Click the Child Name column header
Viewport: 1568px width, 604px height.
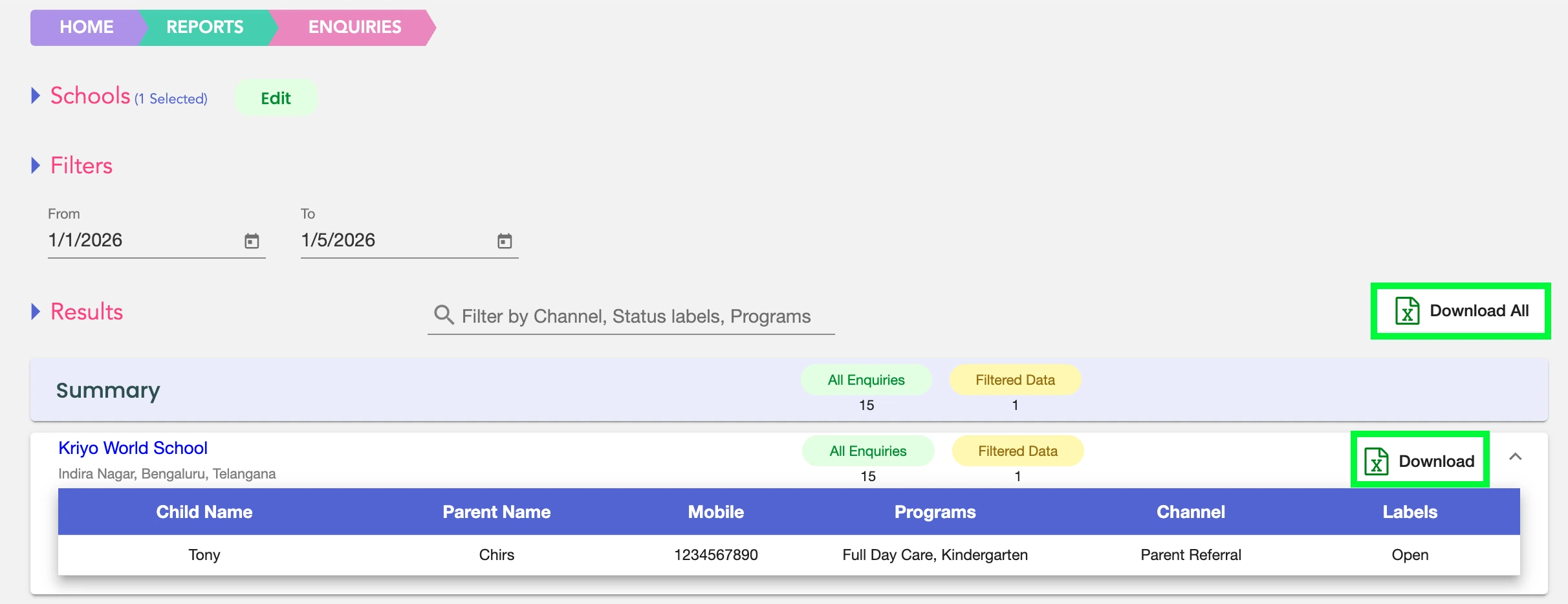pos(204,512)
